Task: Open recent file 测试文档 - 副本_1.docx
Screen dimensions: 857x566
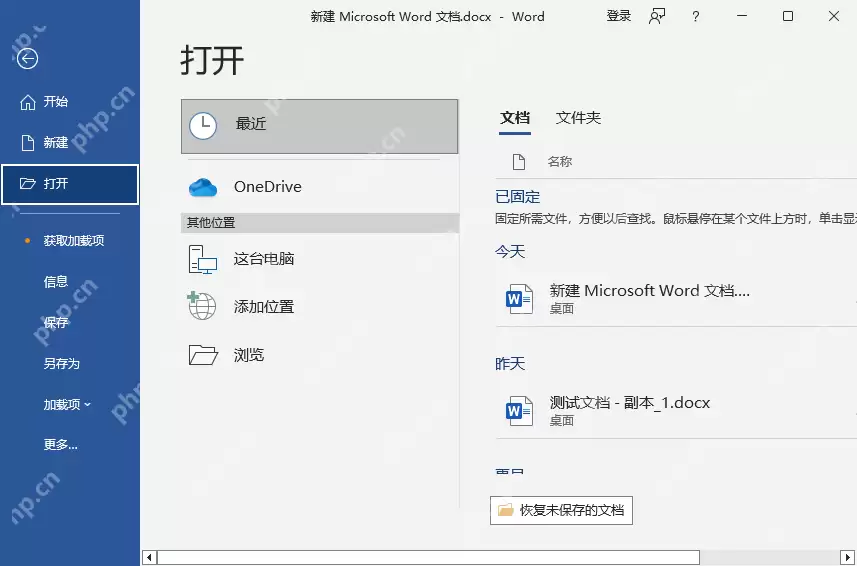Action: coord(676,411)
